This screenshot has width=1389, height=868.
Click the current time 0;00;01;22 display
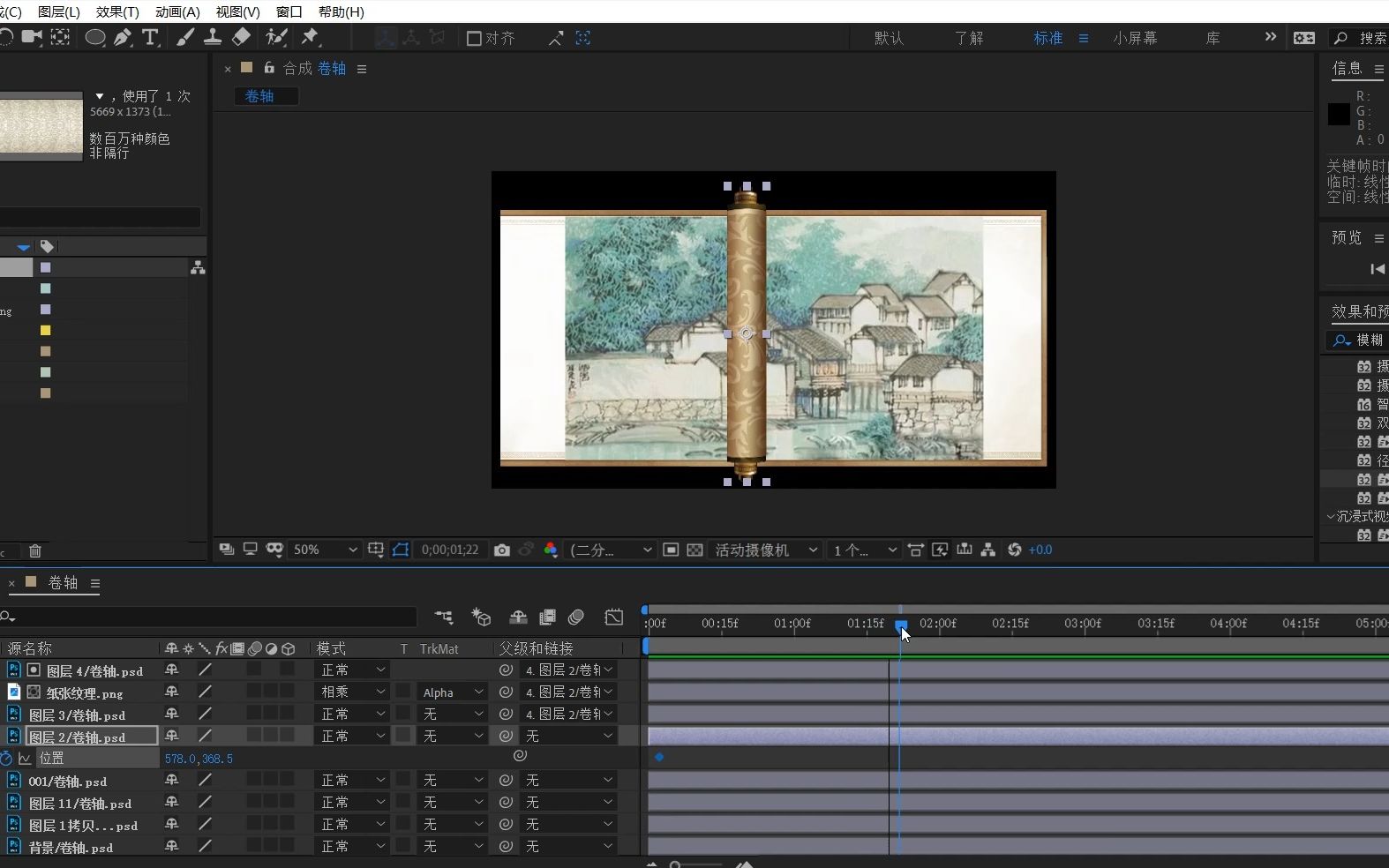point(450,550)
